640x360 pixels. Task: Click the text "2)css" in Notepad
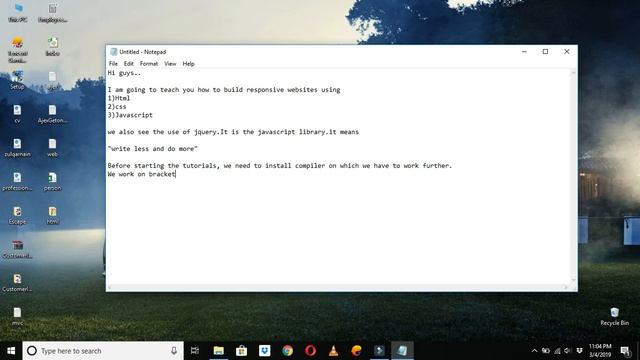tap(117, 107)
